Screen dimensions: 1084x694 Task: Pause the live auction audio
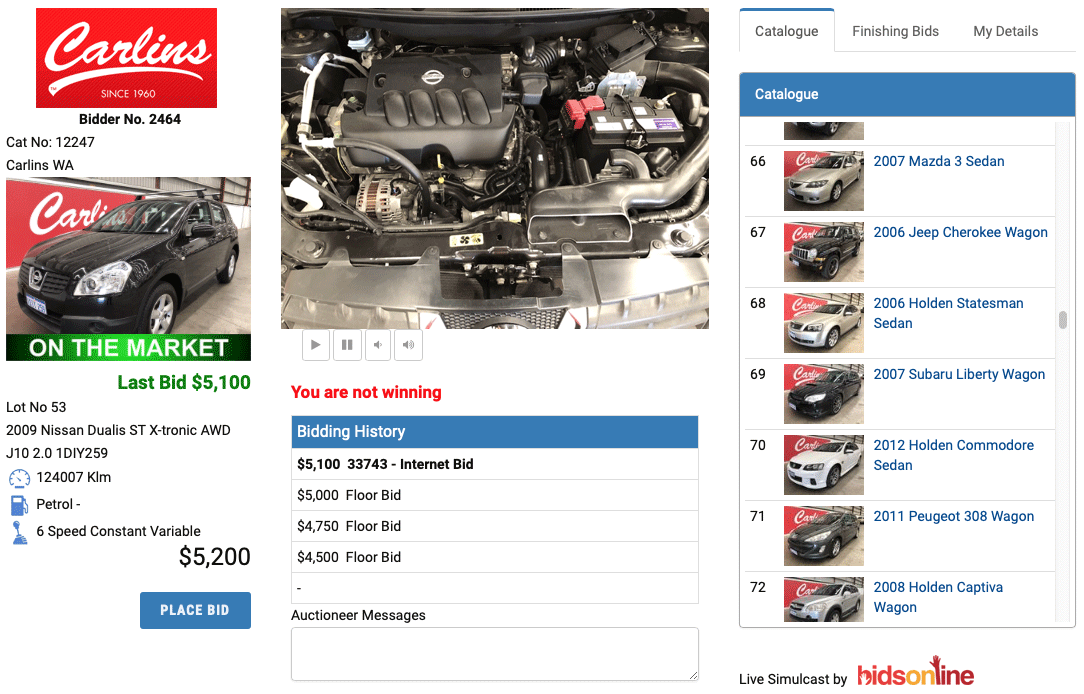coord(347,345)
